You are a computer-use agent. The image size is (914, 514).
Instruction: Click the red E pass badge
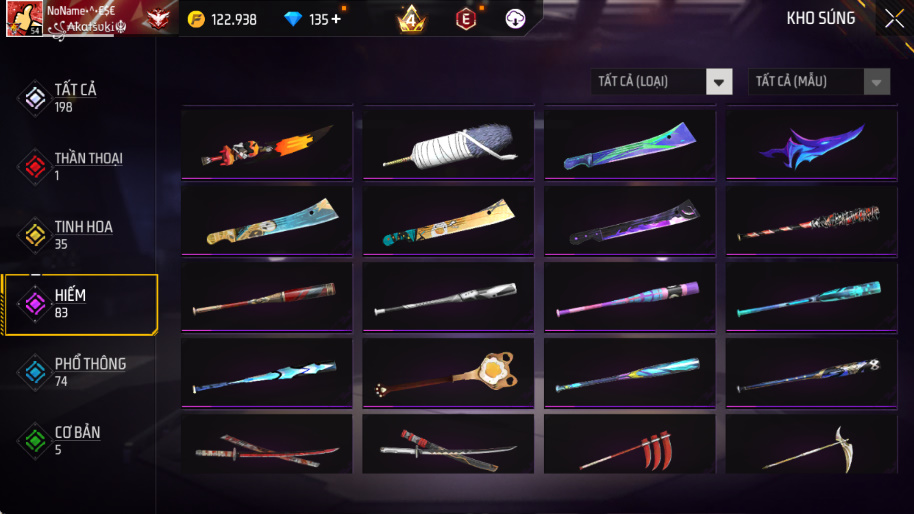click(466, 19)
